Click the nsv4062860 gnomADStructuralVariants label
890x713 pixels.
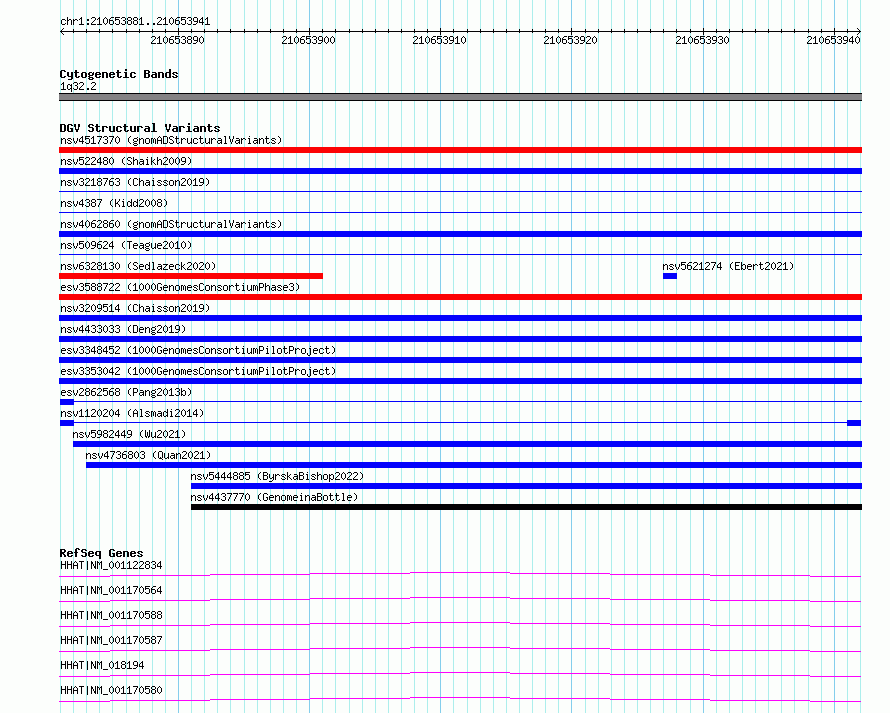point(171,224)
